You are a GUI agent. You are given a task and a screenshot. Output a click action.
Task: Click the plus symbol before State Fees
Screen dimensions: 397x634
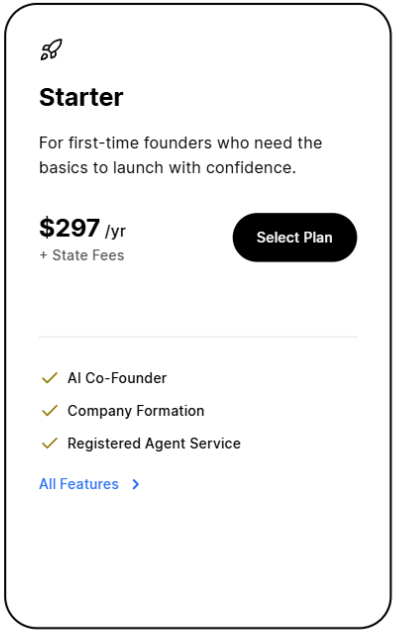44,255
